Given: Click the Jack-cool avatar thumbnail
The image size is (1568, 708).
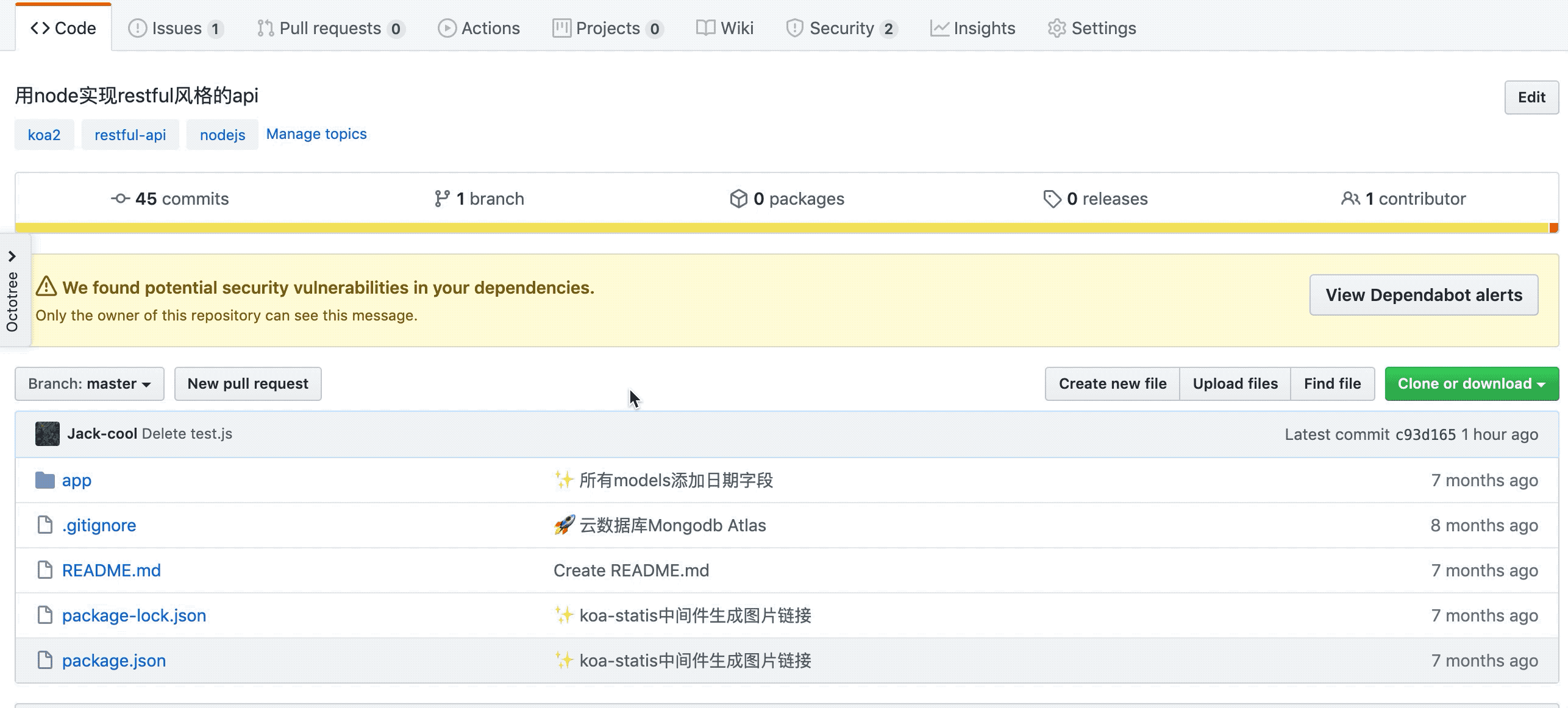Looking at the screenshot, I should tap(47, 434).
